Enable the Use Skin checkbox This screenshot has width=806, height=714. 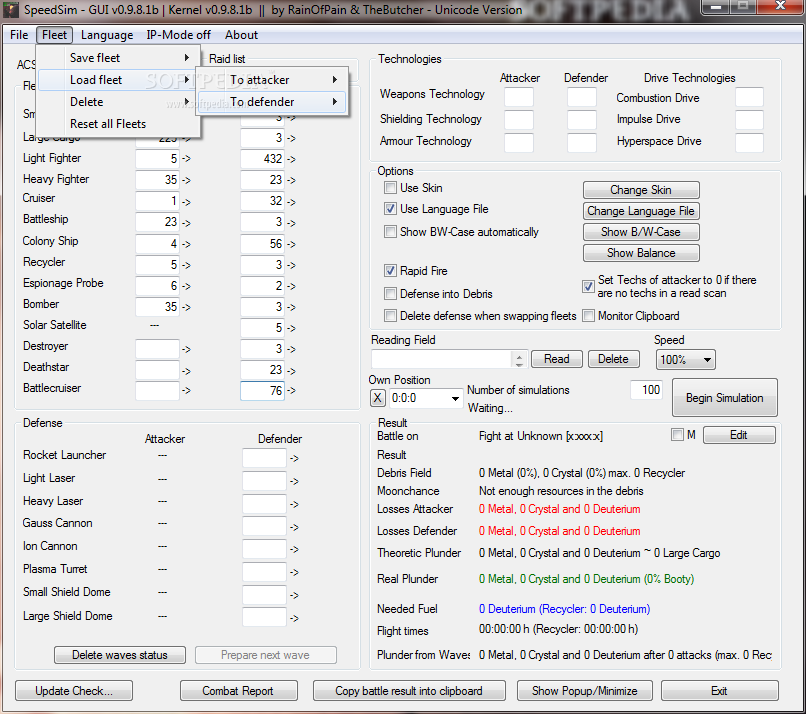[390, 188]
